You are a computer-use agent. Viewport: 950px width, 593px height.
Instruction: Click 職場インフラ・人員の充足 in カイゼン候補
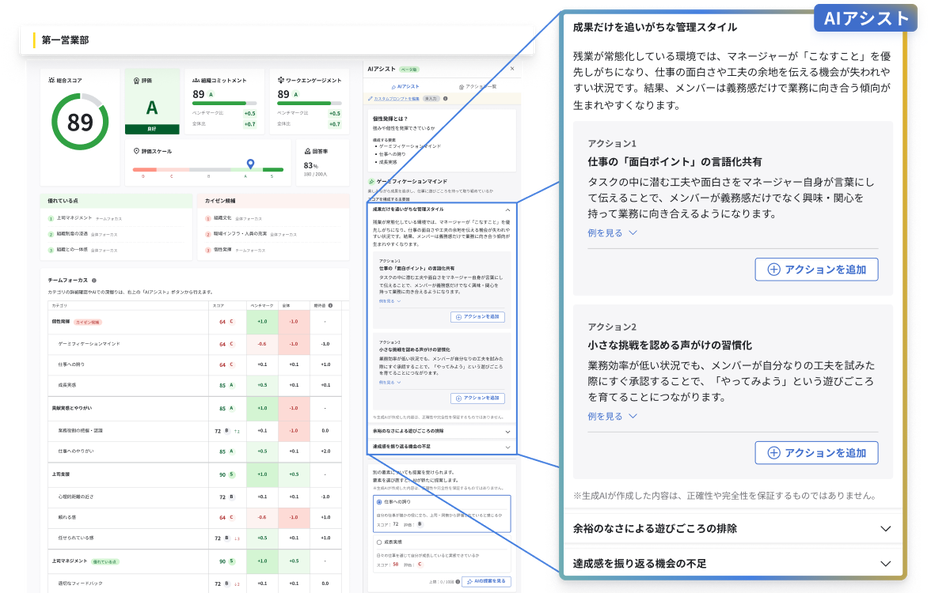pyautogui.click(x=240, y=234)
